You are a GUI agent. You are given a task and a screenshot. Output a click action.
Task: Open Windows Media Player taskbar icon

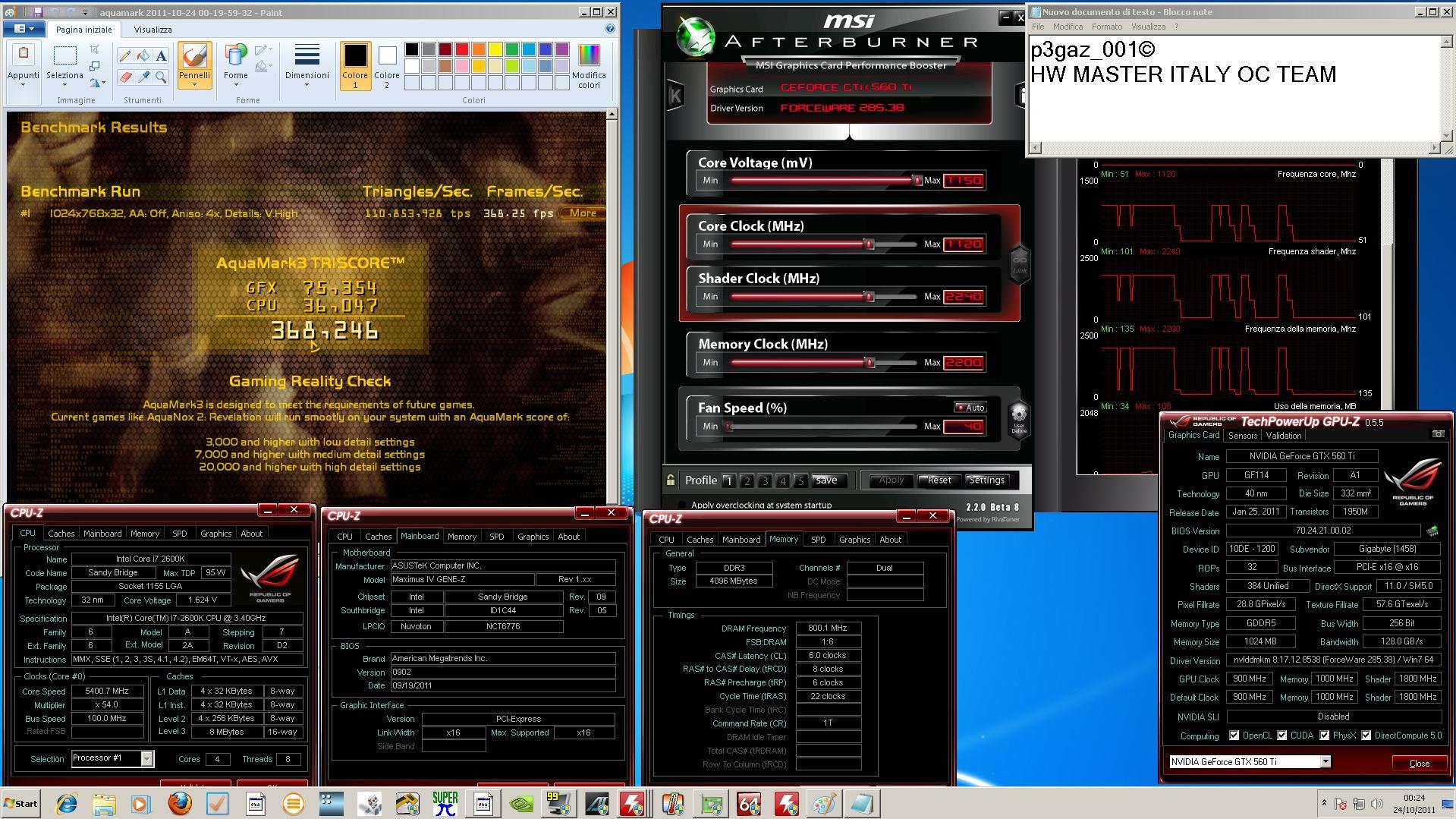click(x=141, y=804)
